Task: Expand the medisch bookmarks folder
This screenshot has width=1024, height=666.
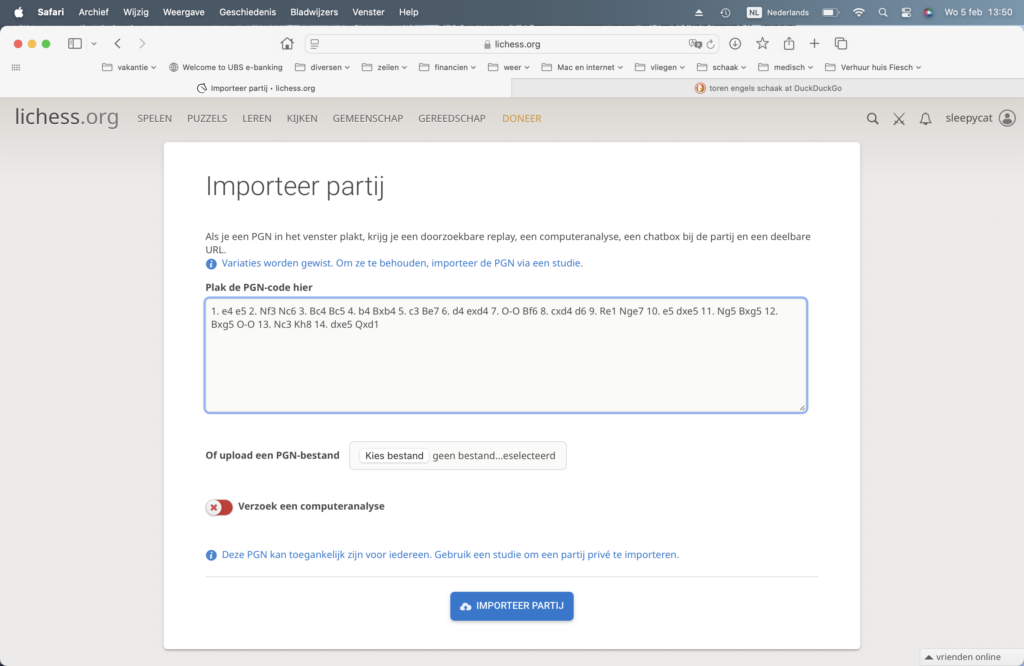Action: point(786,67)
